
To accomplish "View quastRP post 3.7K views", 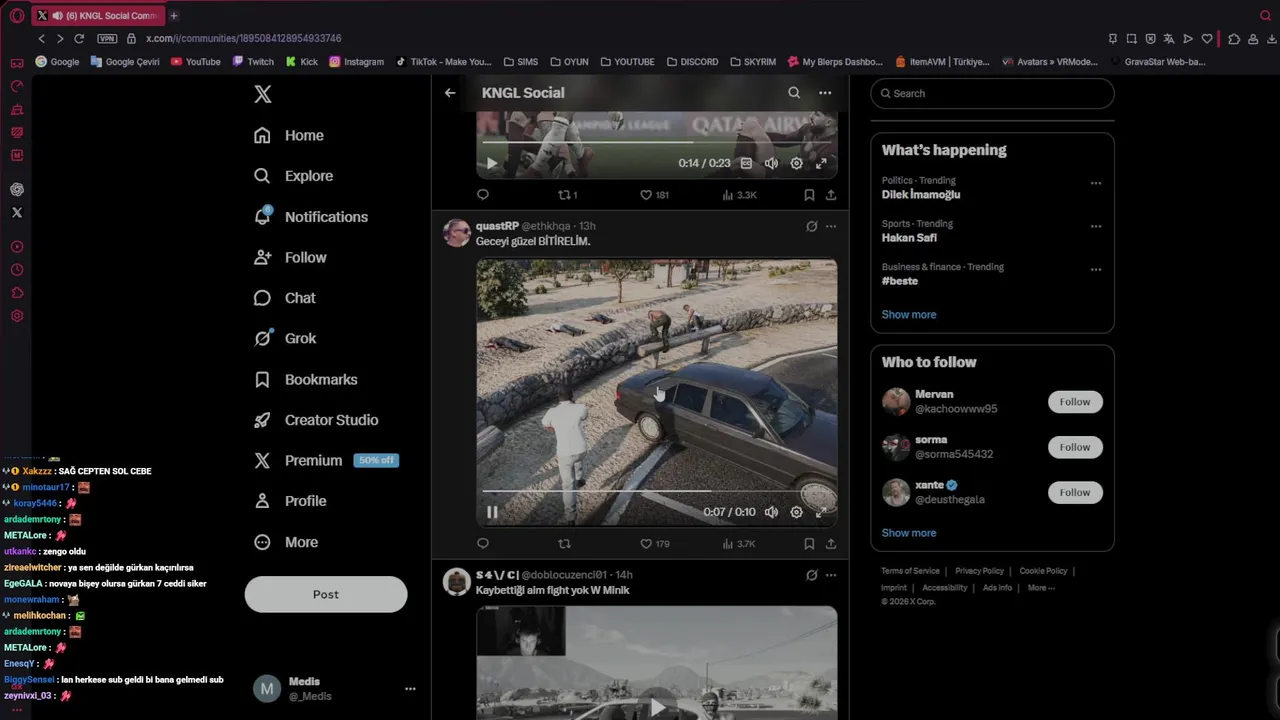I will click(x=739, y=544).
